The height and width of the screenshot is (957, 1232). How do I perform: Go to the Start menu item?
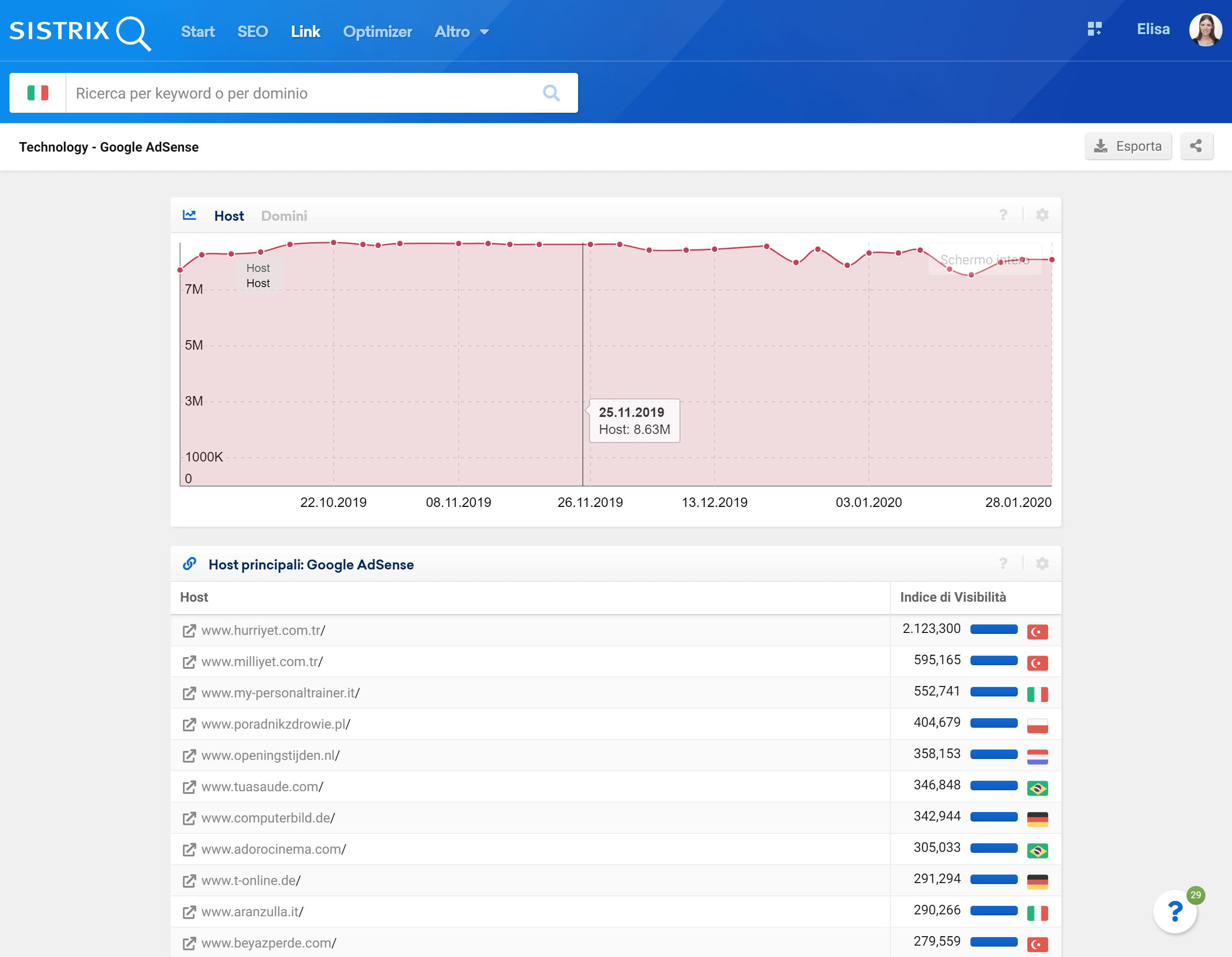198,32
